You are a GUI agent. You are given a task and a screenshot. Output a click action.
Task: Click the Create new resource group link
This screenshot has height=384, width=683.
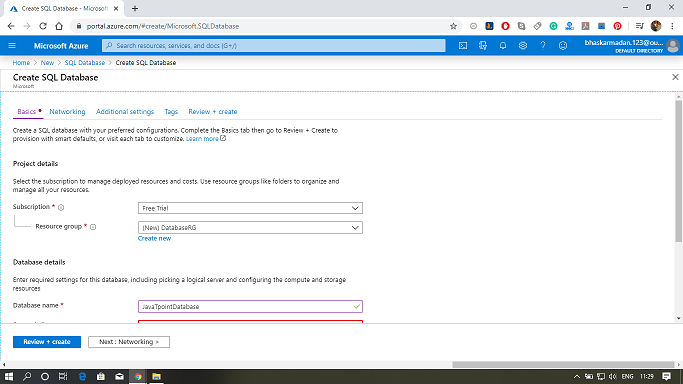pyautogui.click(x=154, y=238)
